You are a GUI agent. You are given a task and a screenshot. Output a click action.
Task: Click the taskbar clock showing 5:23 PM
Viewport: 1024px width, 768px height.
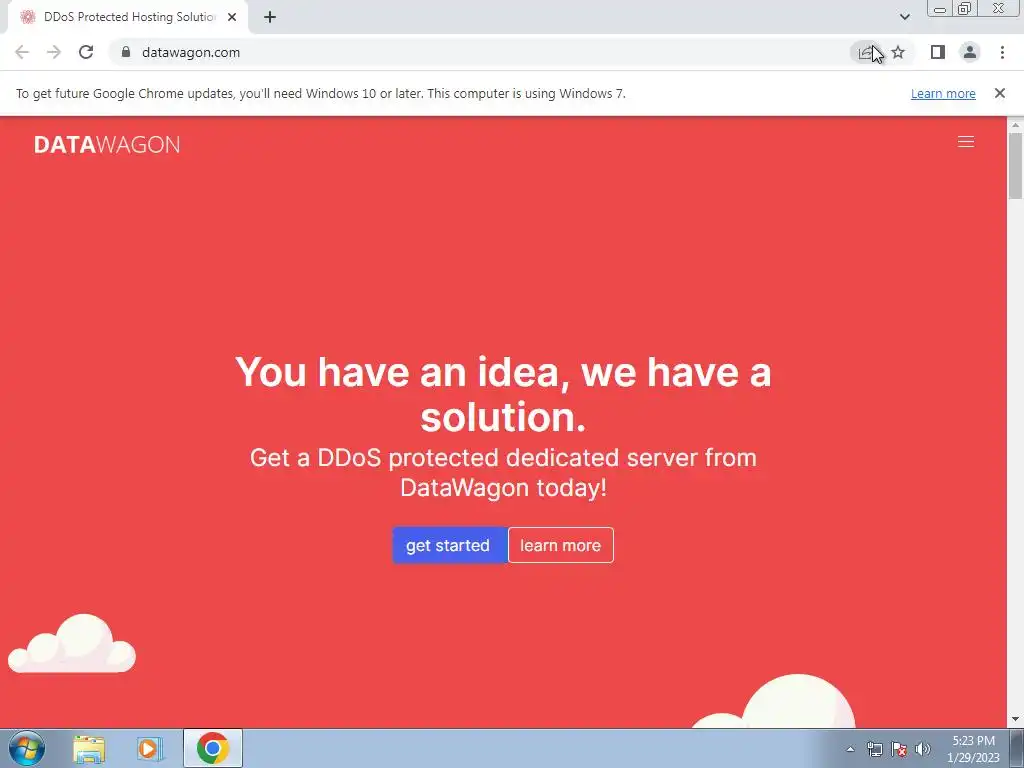[x=973, y=749]
